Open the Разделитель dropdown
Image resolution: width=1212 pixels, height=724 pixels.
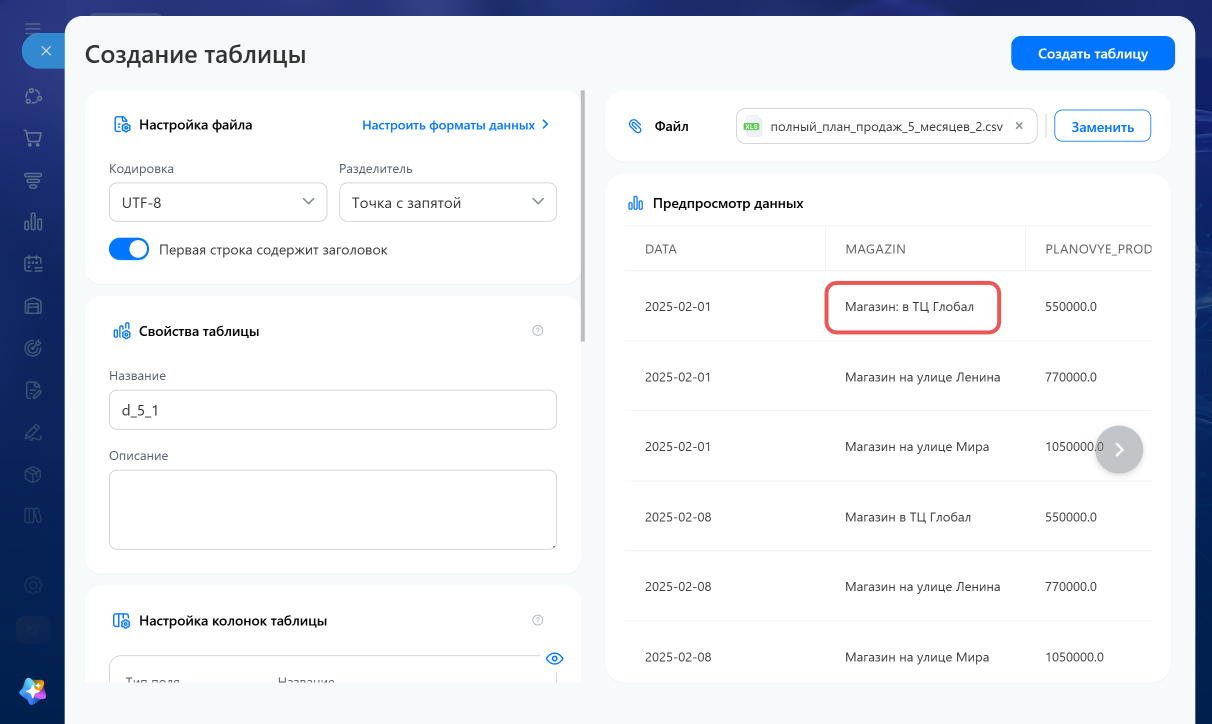tap(448, 202)
